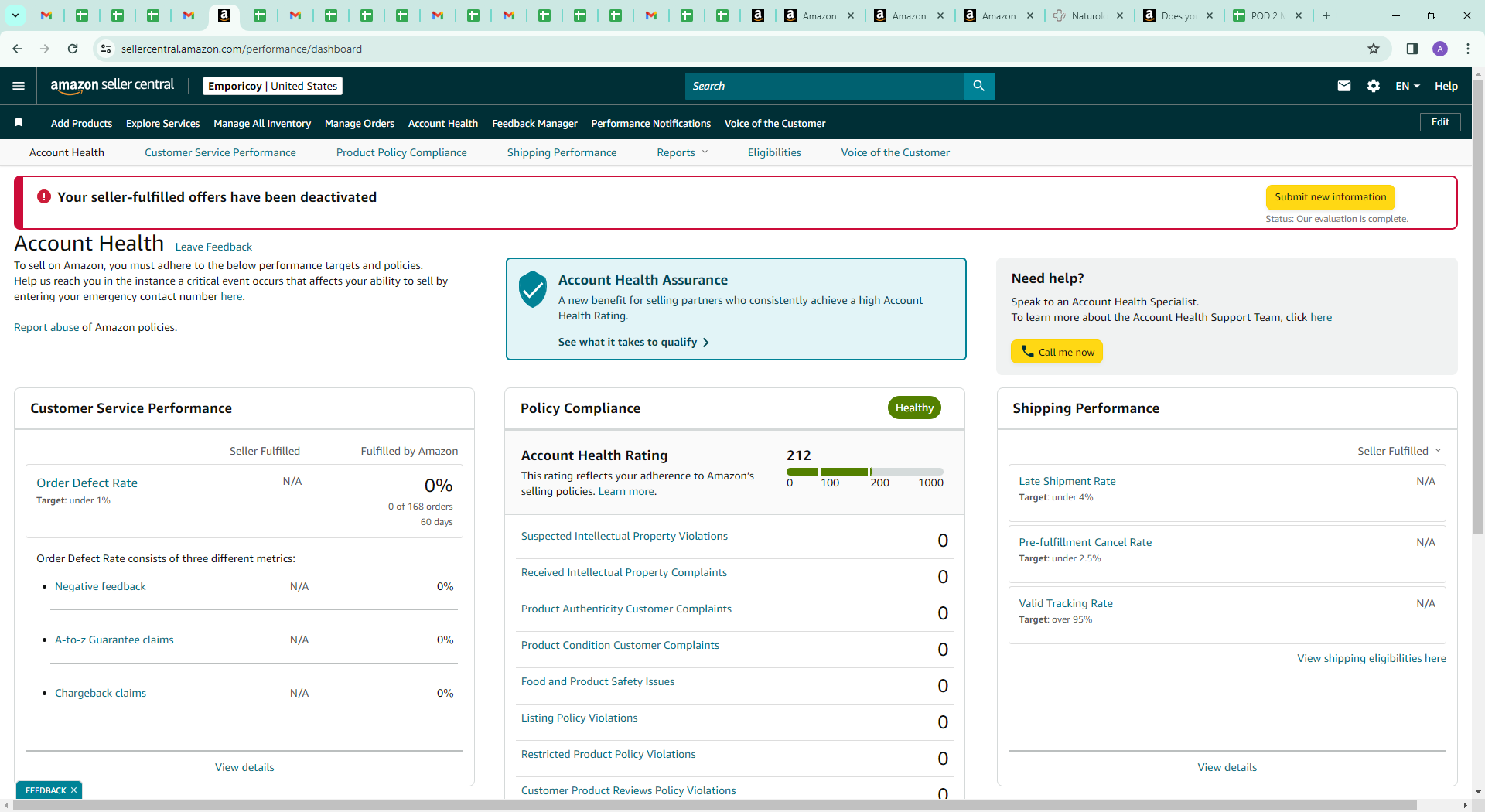
Task: Click the search magnifier button
Action: [x=978, y=86]
